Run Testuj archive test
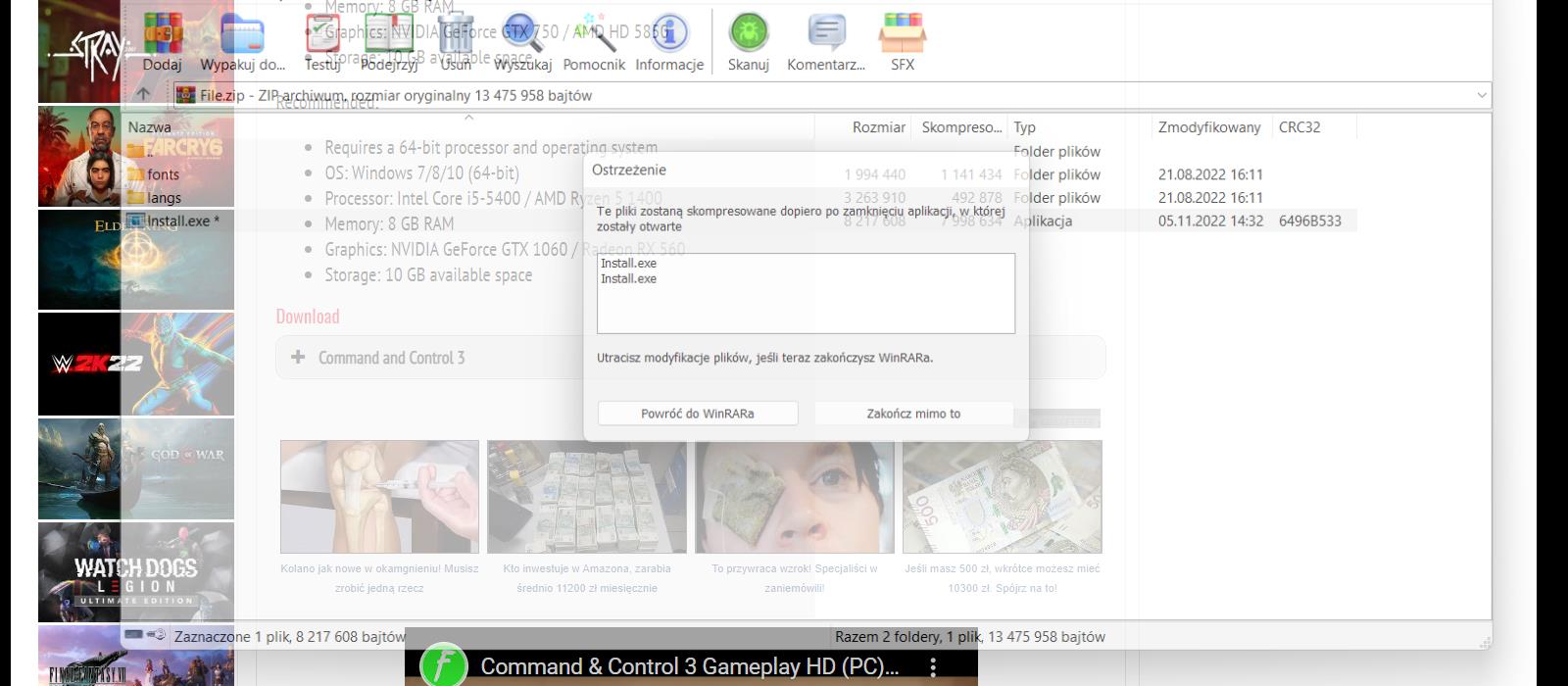Image resolution: width=1568 pixels, height=686 pixels. (322, 39)
